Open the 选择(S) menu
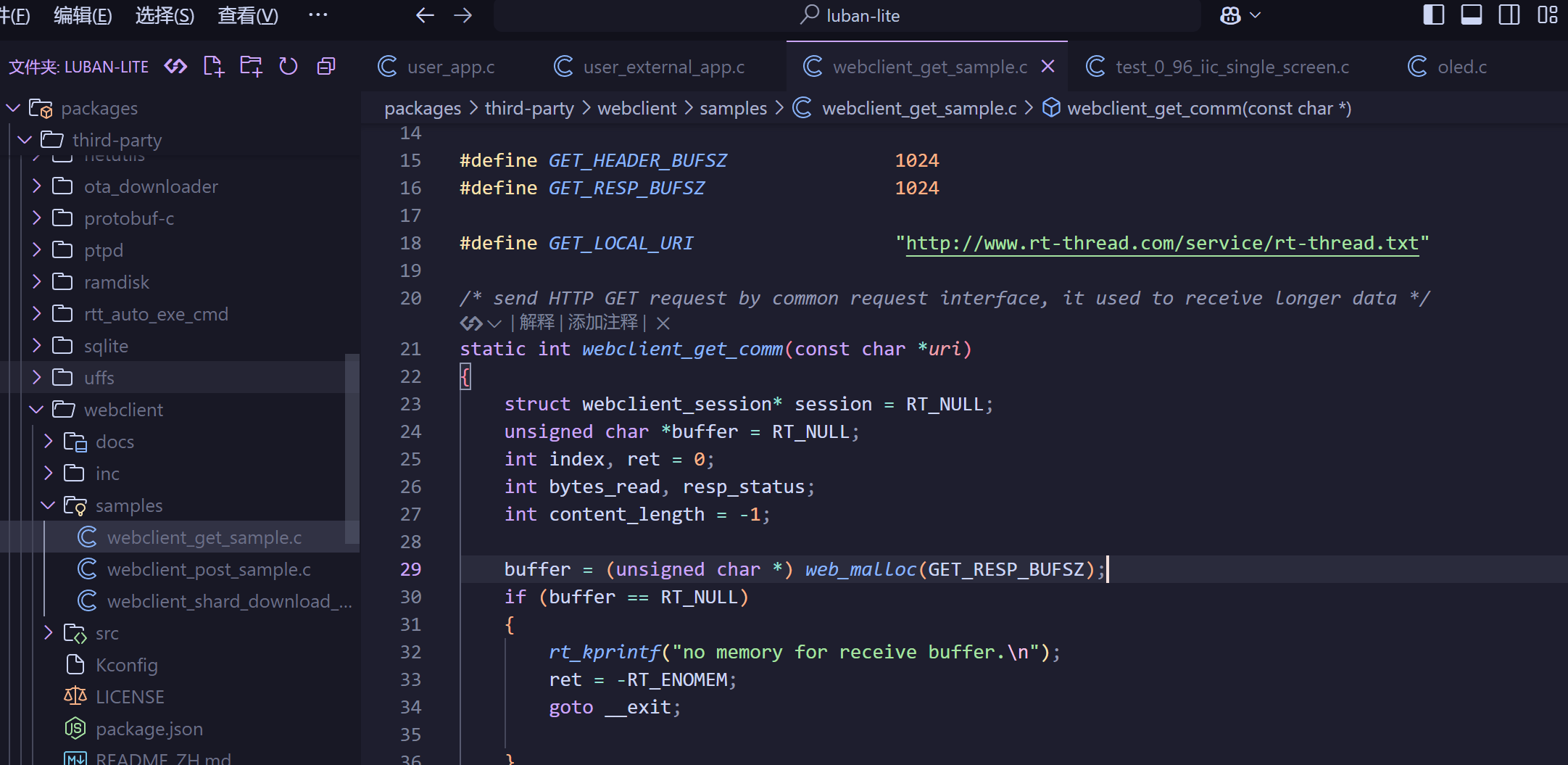The height and width of the screenshot is (765, 1568). click(x=165, y=15)
